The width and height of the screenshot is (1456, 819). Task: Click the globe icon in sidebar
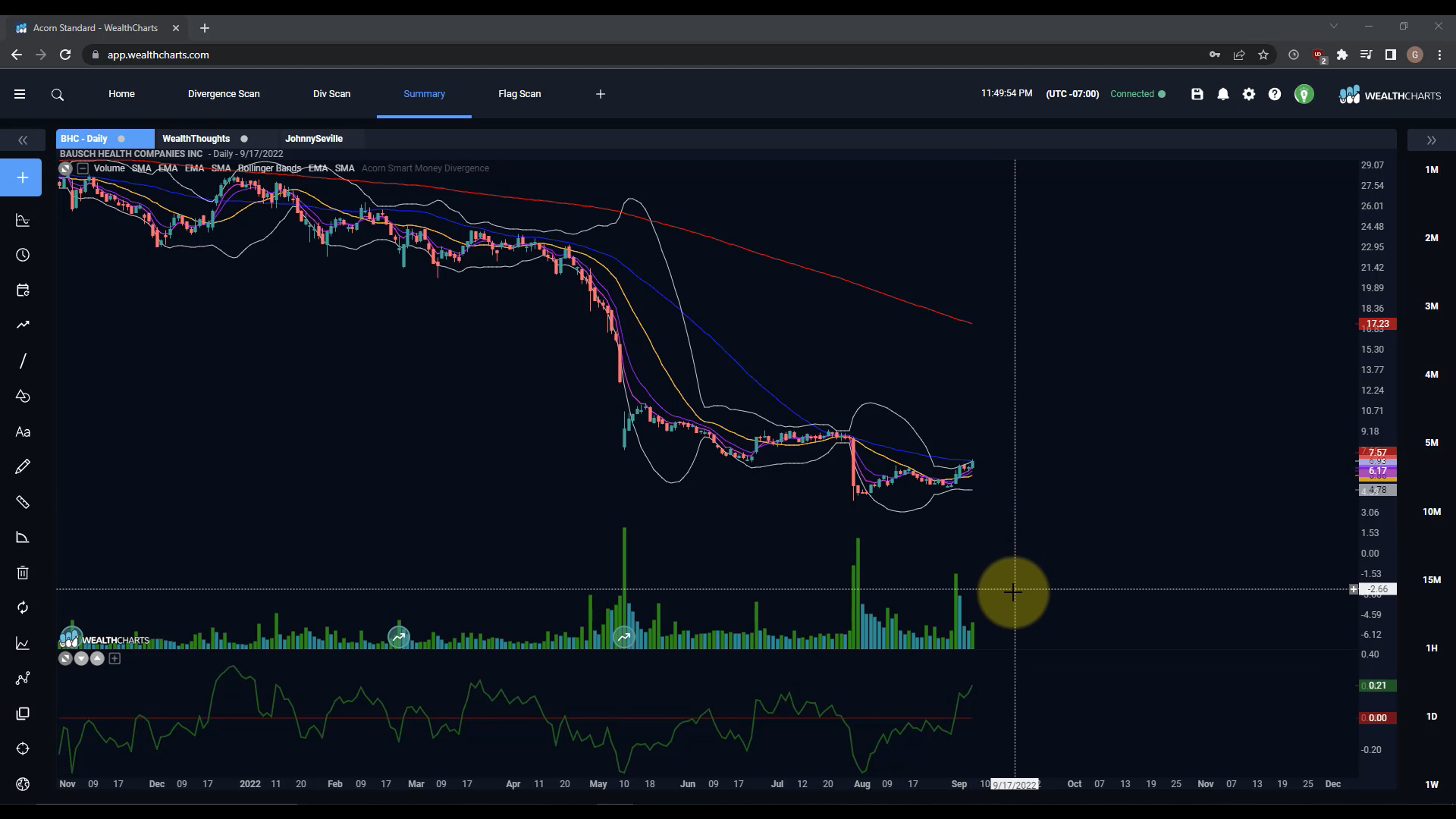(x=23, y=784)
